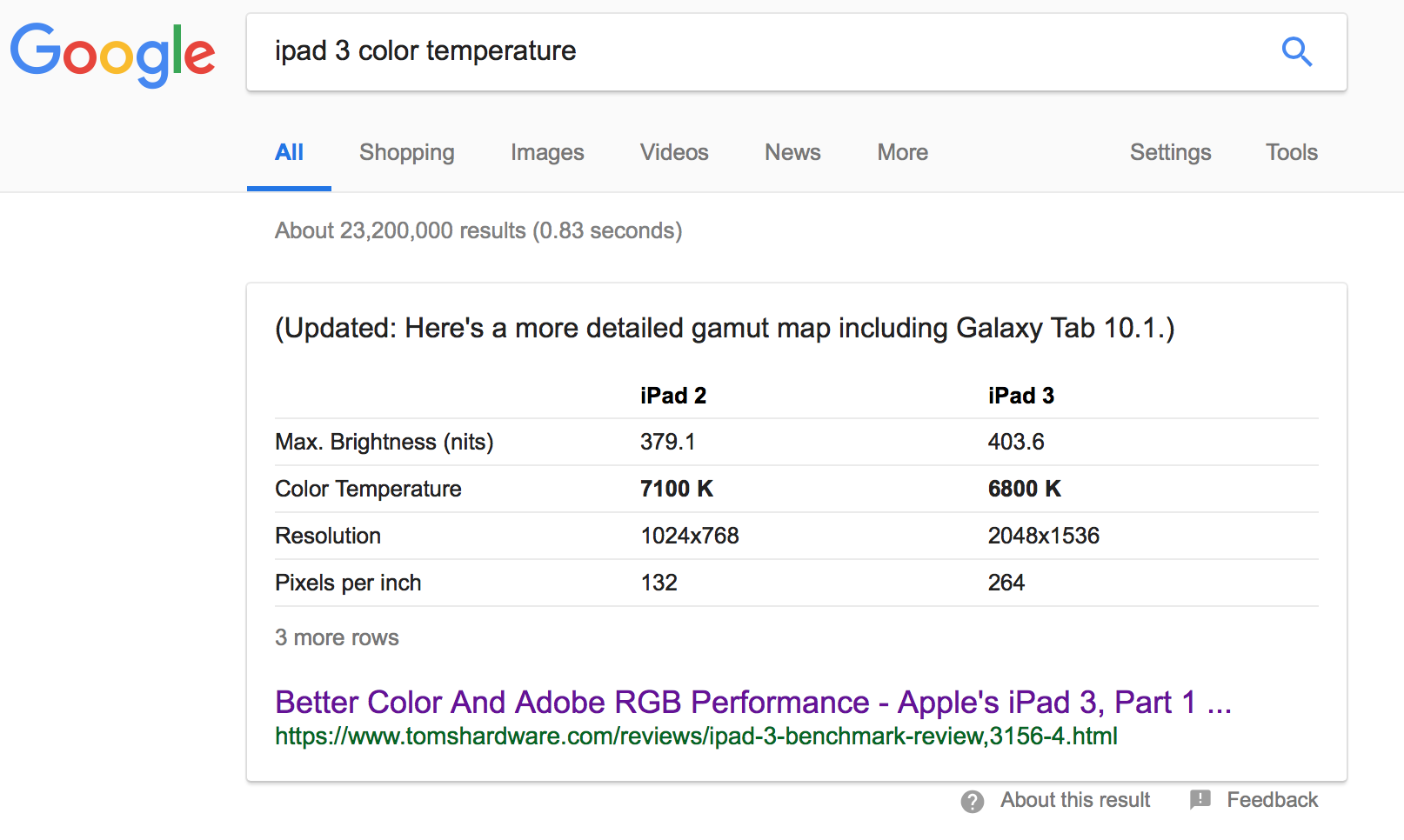Screen dimensions: 1404x840
Task: Click the blue search magnifier icon
Action: click(1296, 52)
